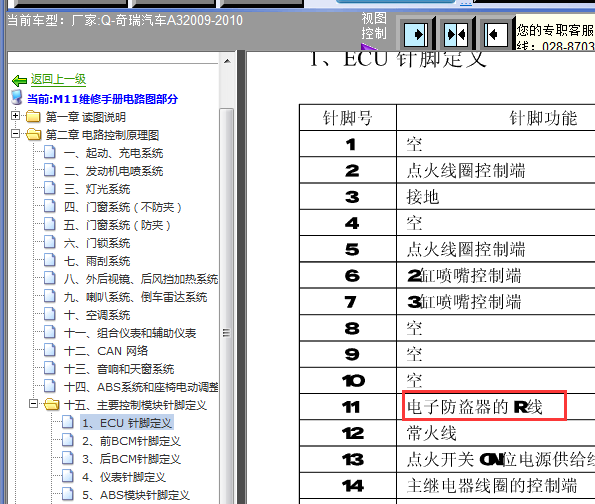Click pin 14 主继电器线圈的控制端 cell
Screen dimensions: 595x504
pyautogui.click(x=496, y=485)
